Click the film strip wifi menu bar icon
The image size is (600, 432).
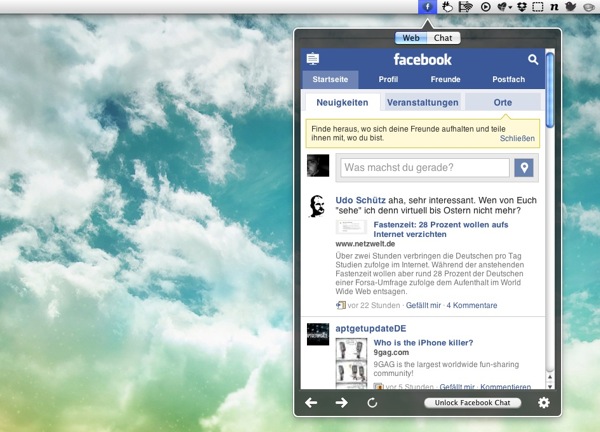[466, 7]
